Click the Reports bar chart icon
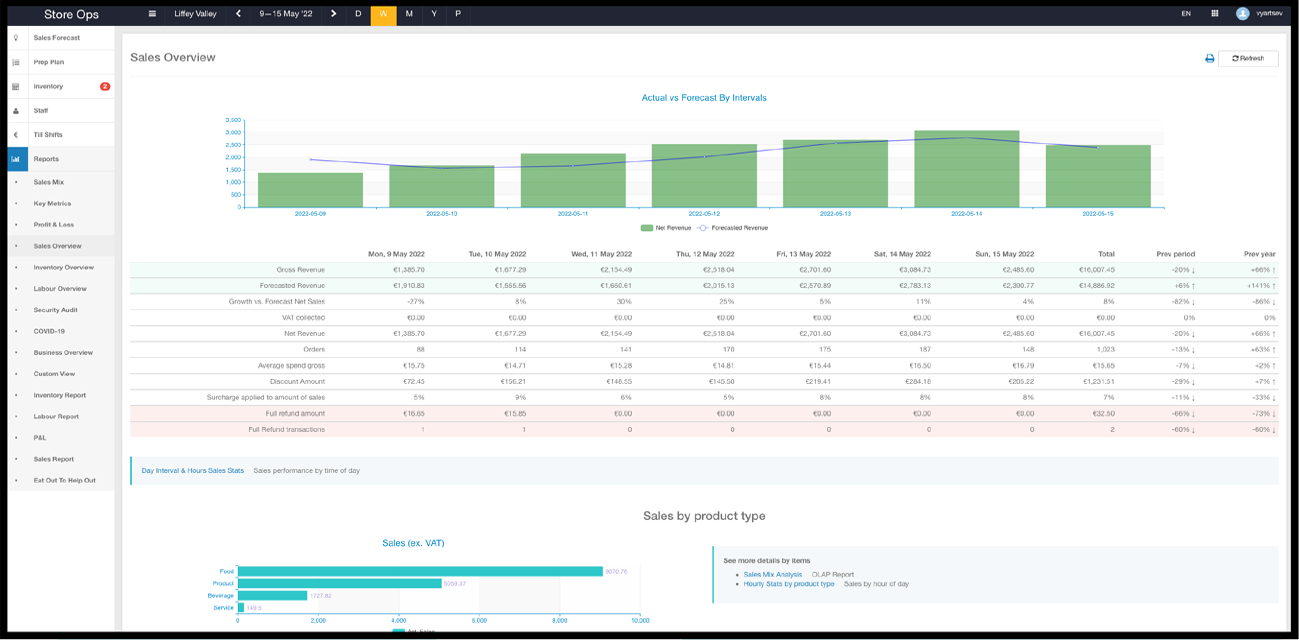 coord(16,159)
